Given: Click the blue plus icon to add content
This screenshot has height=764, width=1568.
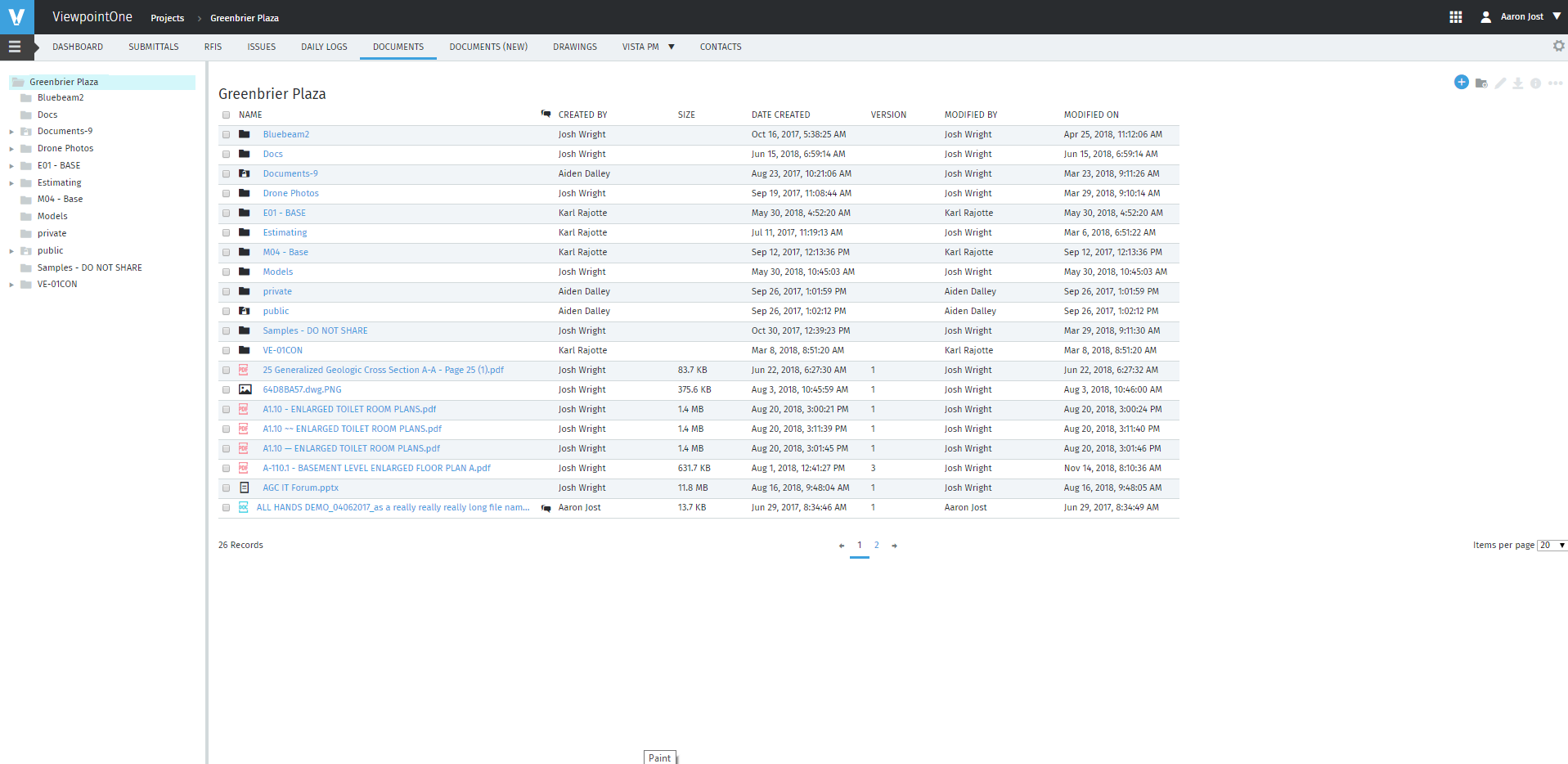Looking at the screenshot, I should [1462, 82].
